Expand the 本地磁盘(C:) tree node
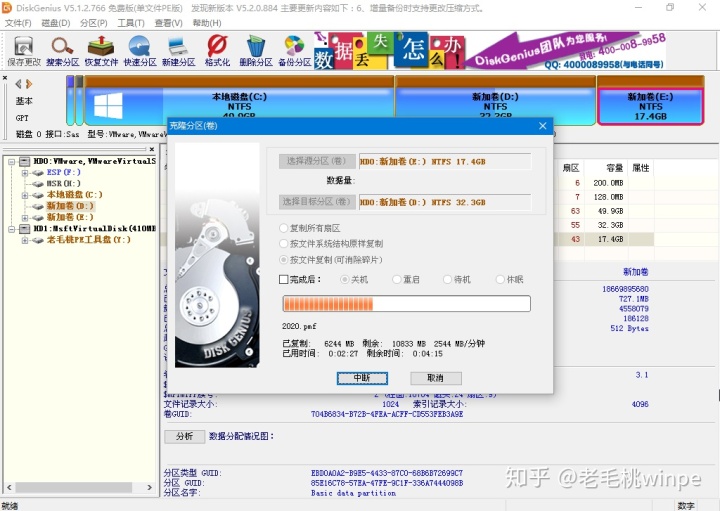 pyautogui.click(x=25, y=196)
